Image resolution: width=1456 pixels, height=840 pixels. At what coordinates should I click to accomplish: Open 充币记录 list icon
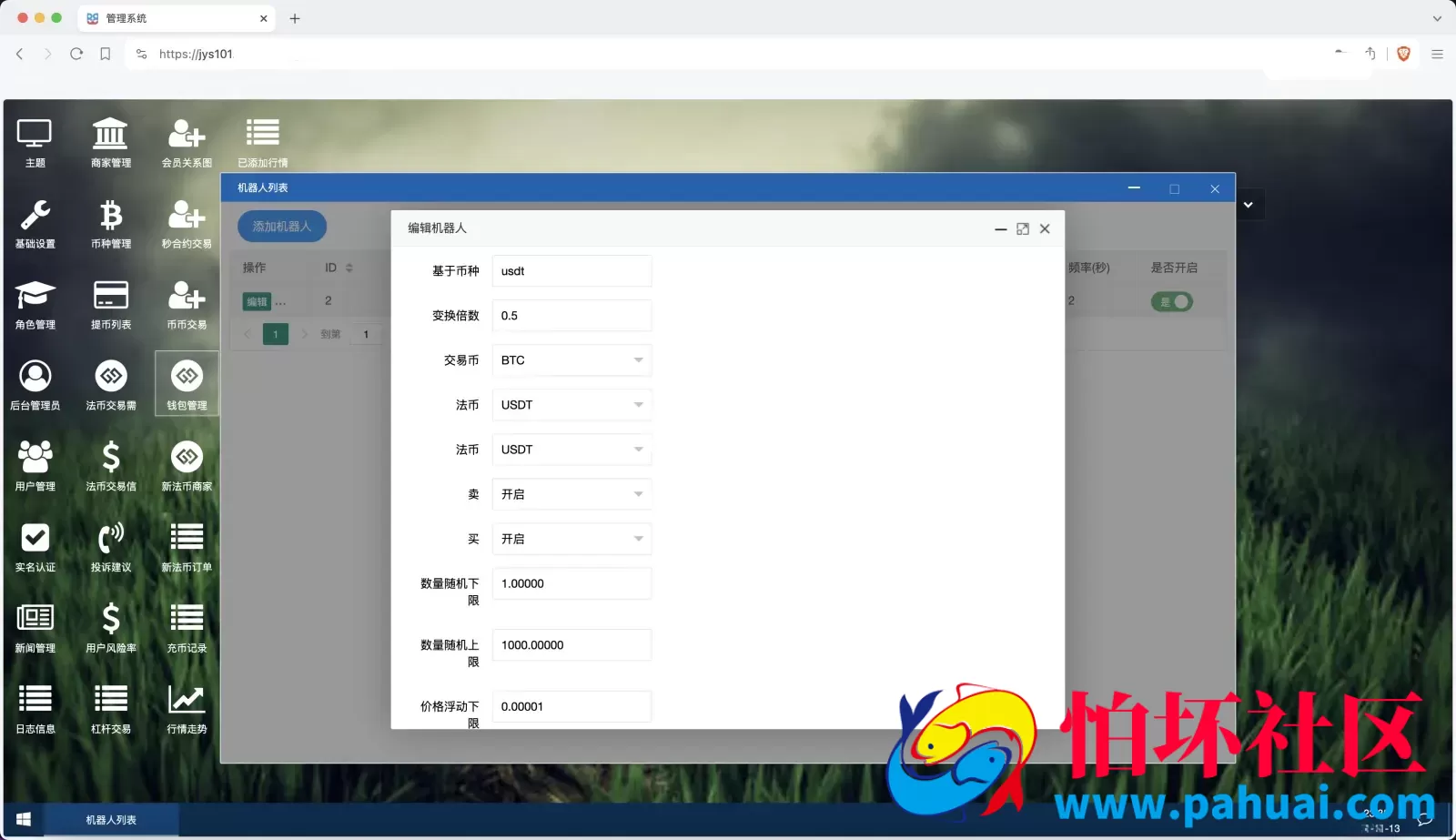point(187,629)
